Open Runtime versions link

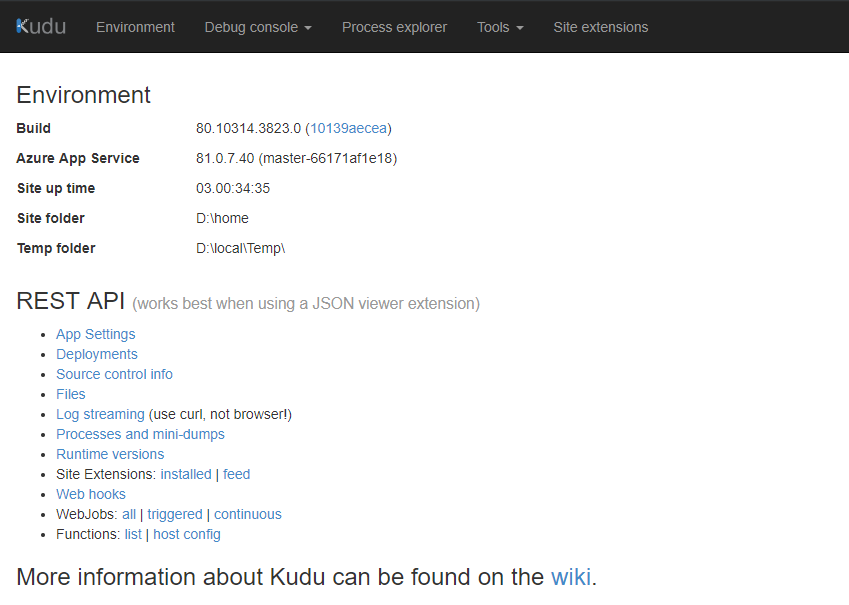(110, 454)
